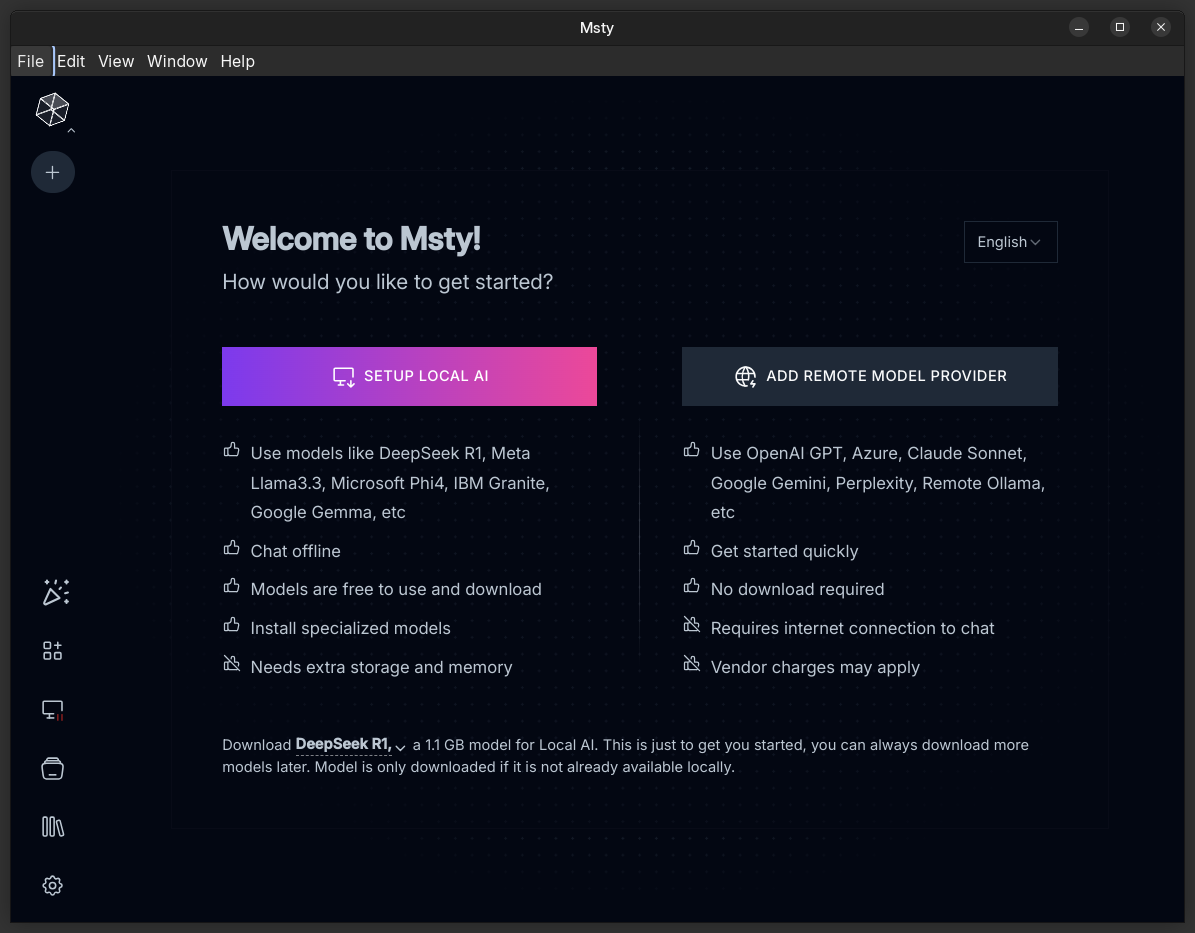
Task: Open the View menu
Action: tap(116, 61)
